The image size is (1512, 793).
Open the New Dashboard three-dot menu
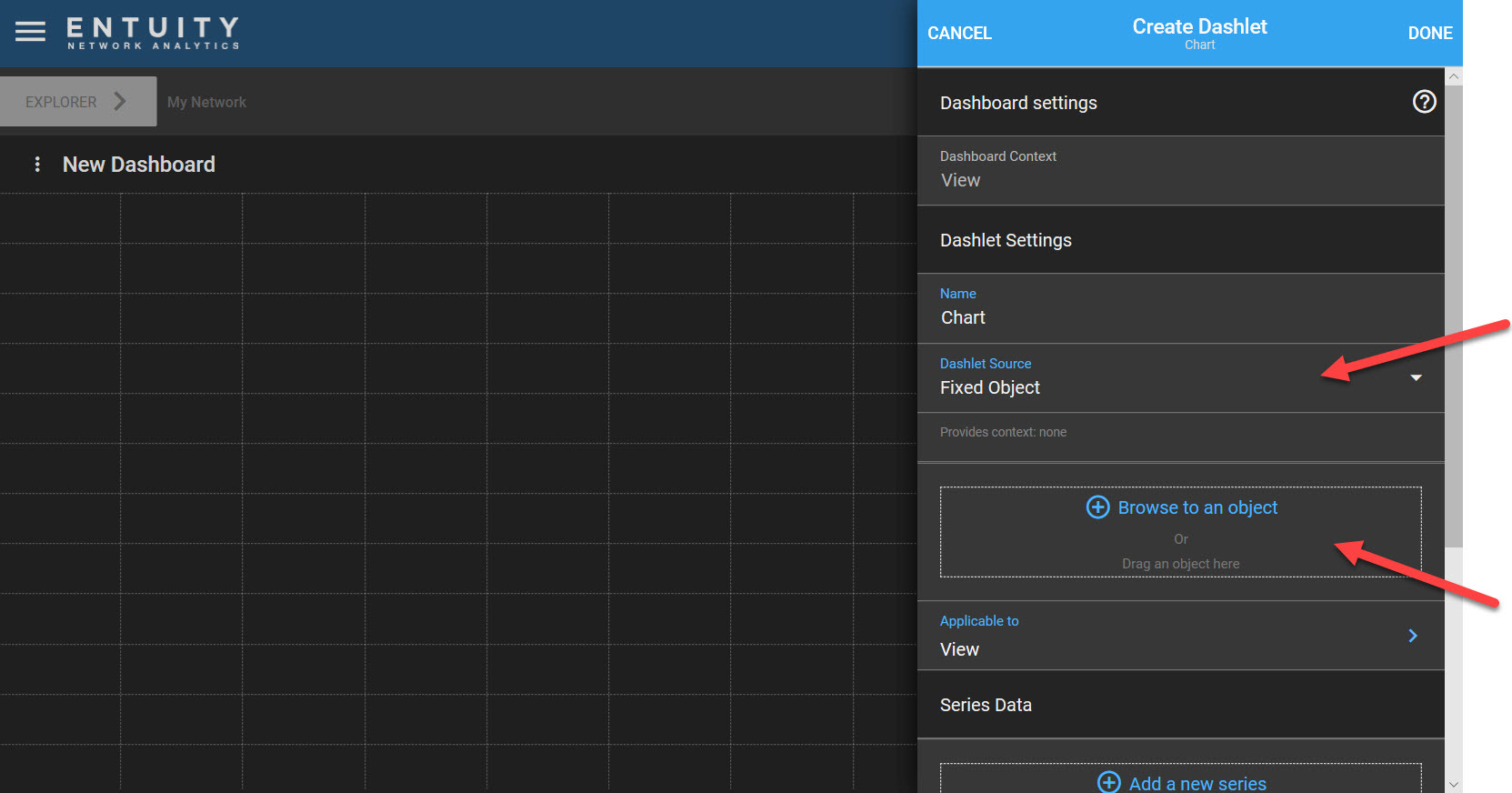click(37, 165)
